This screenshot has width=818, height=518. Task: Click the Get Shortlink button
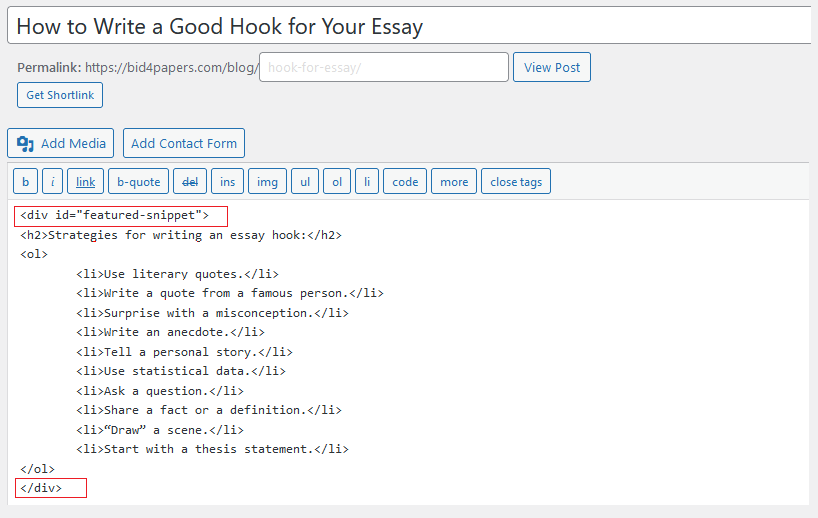pyautogui.click(x=60, y=95)
